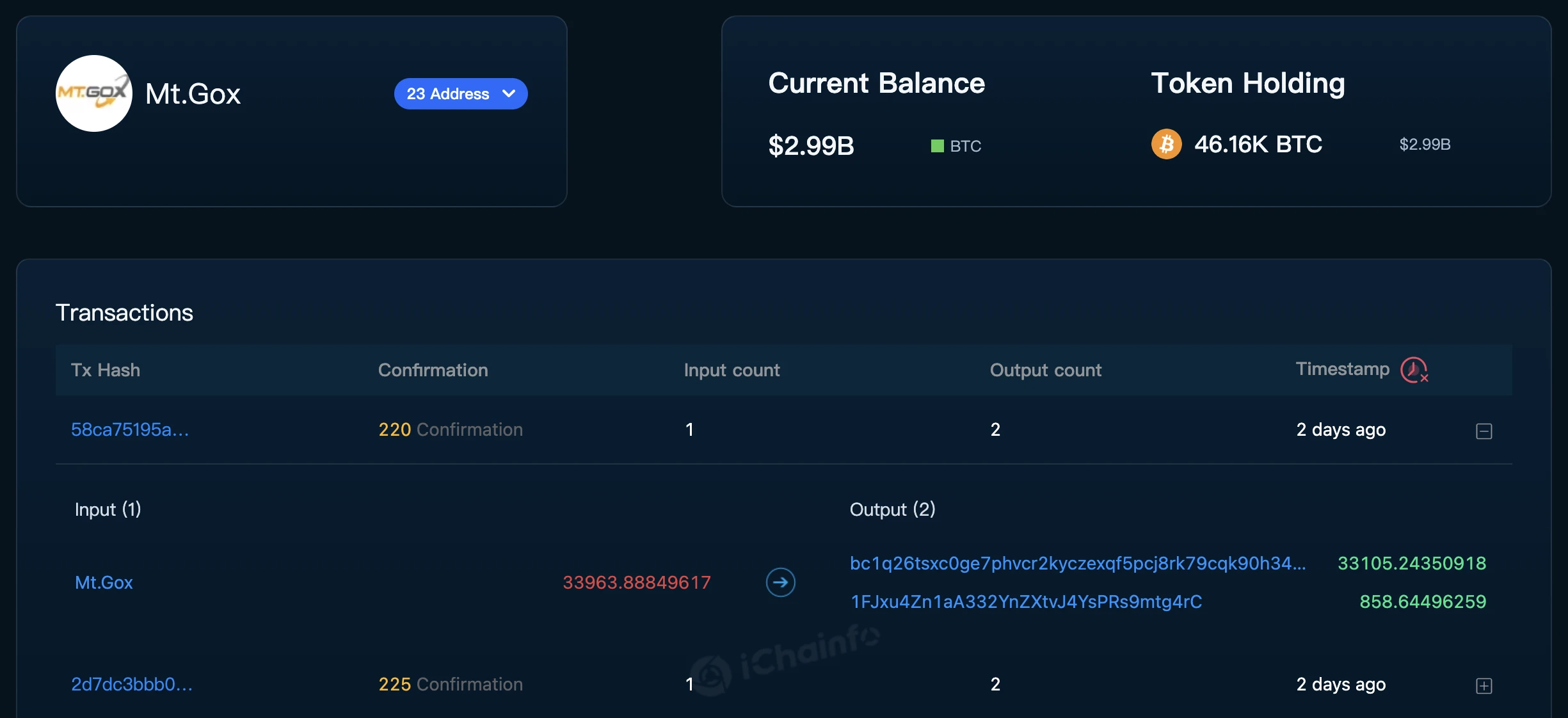This screenshot has width=1568, height=718.
Task: Open transaction hash 58ca75195a link
Action: pyautogui.click(x=130, y=429)
